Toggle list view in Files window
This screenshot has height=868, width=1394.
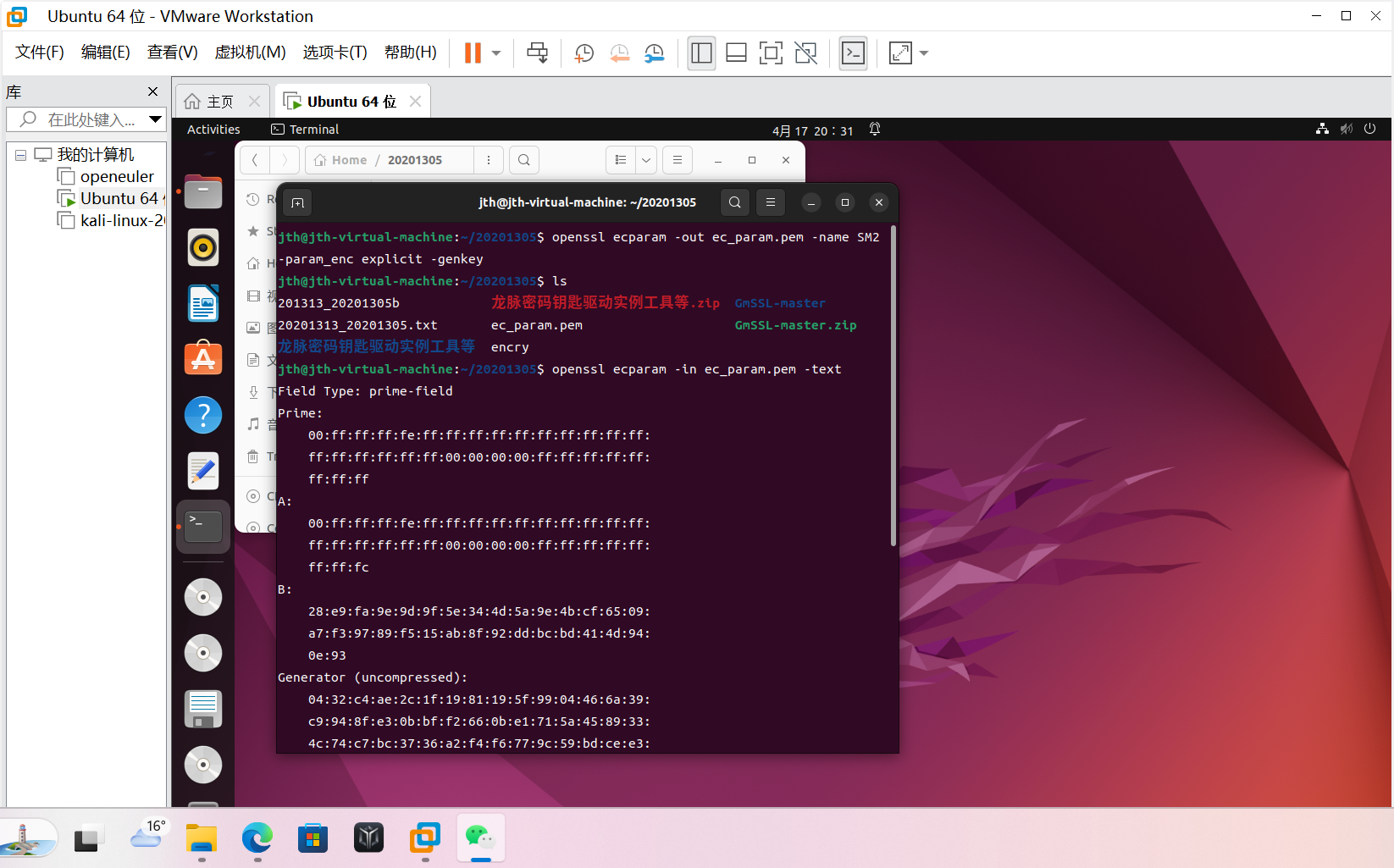(x=621, y=160)
